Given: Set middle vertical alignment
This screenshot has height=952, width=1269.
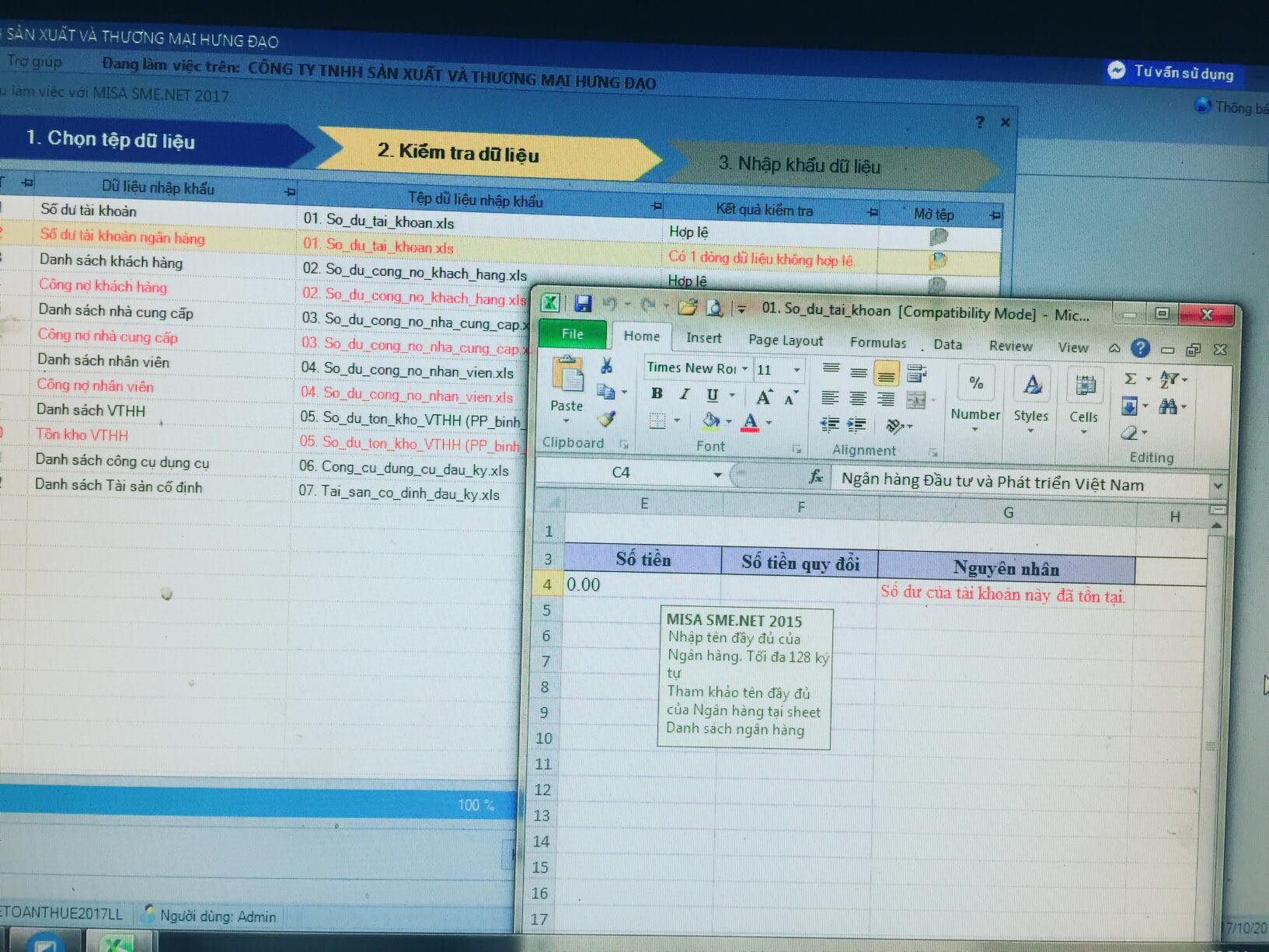Looking at the screenshot, I should (x=858, y=371).
